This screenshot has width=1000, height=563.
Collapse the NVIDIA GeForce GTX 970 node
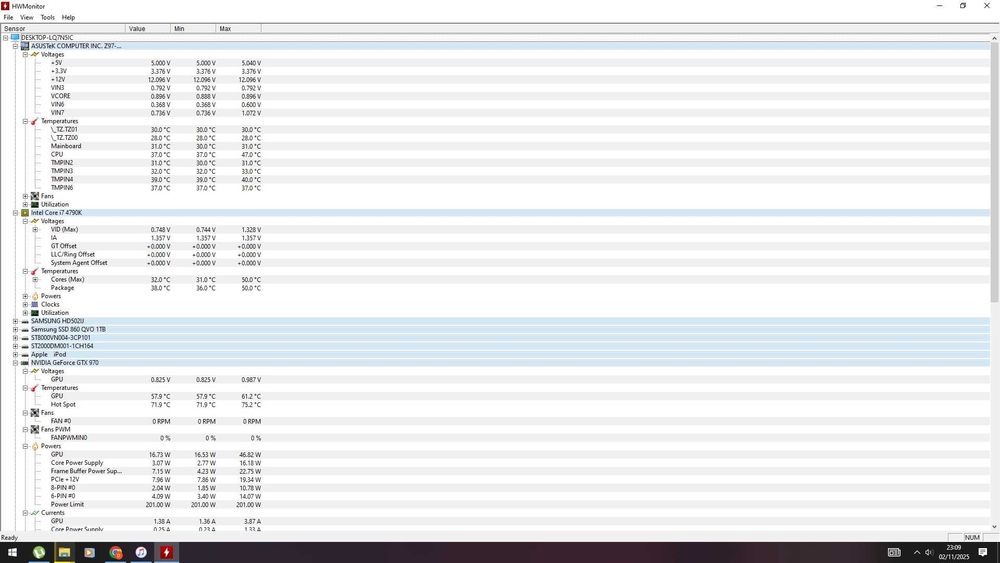click(15, 363)
